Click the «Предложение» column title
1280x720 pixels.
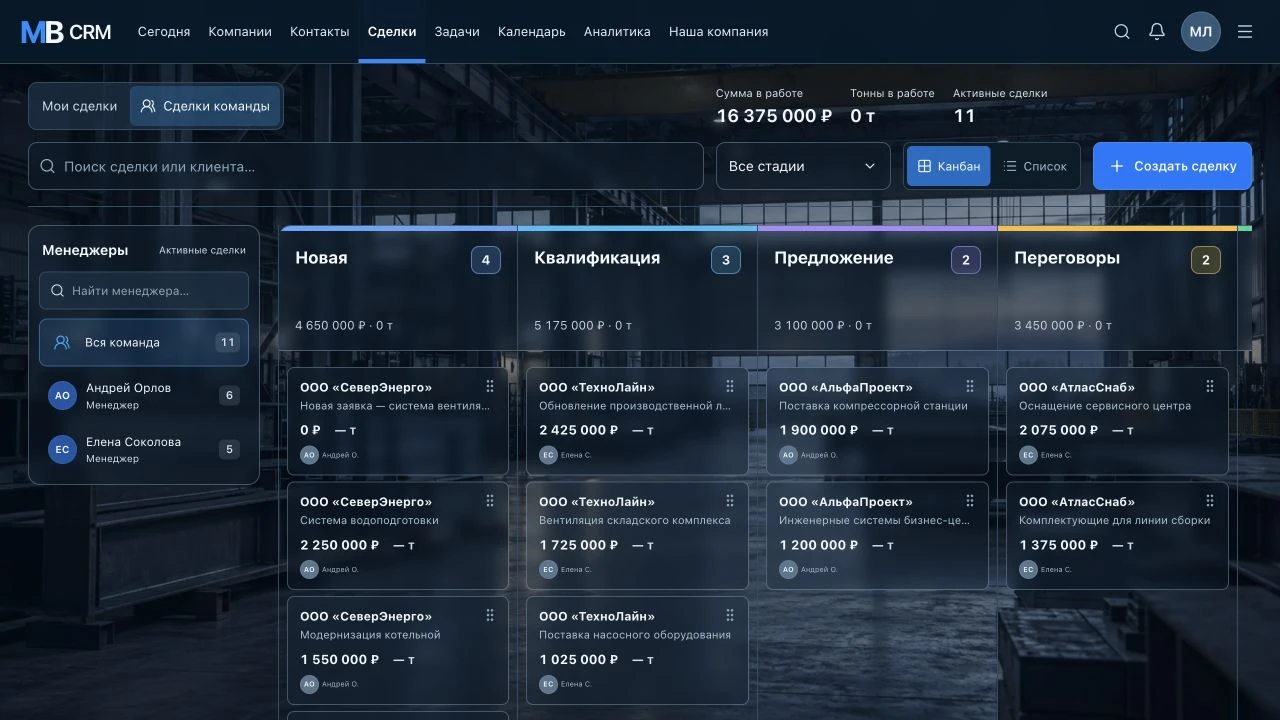[834, 258]
